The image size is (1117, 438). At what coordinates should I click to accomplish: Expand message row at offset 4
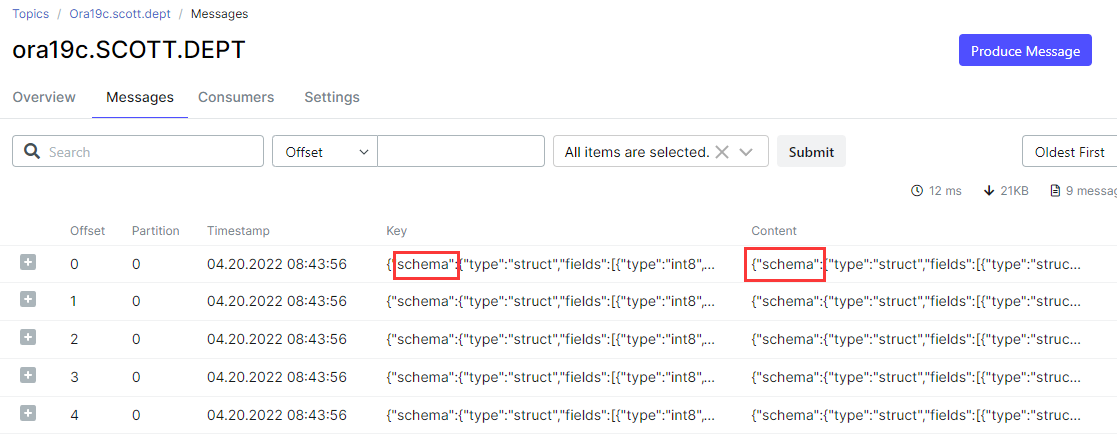click(x=28, y=413)
